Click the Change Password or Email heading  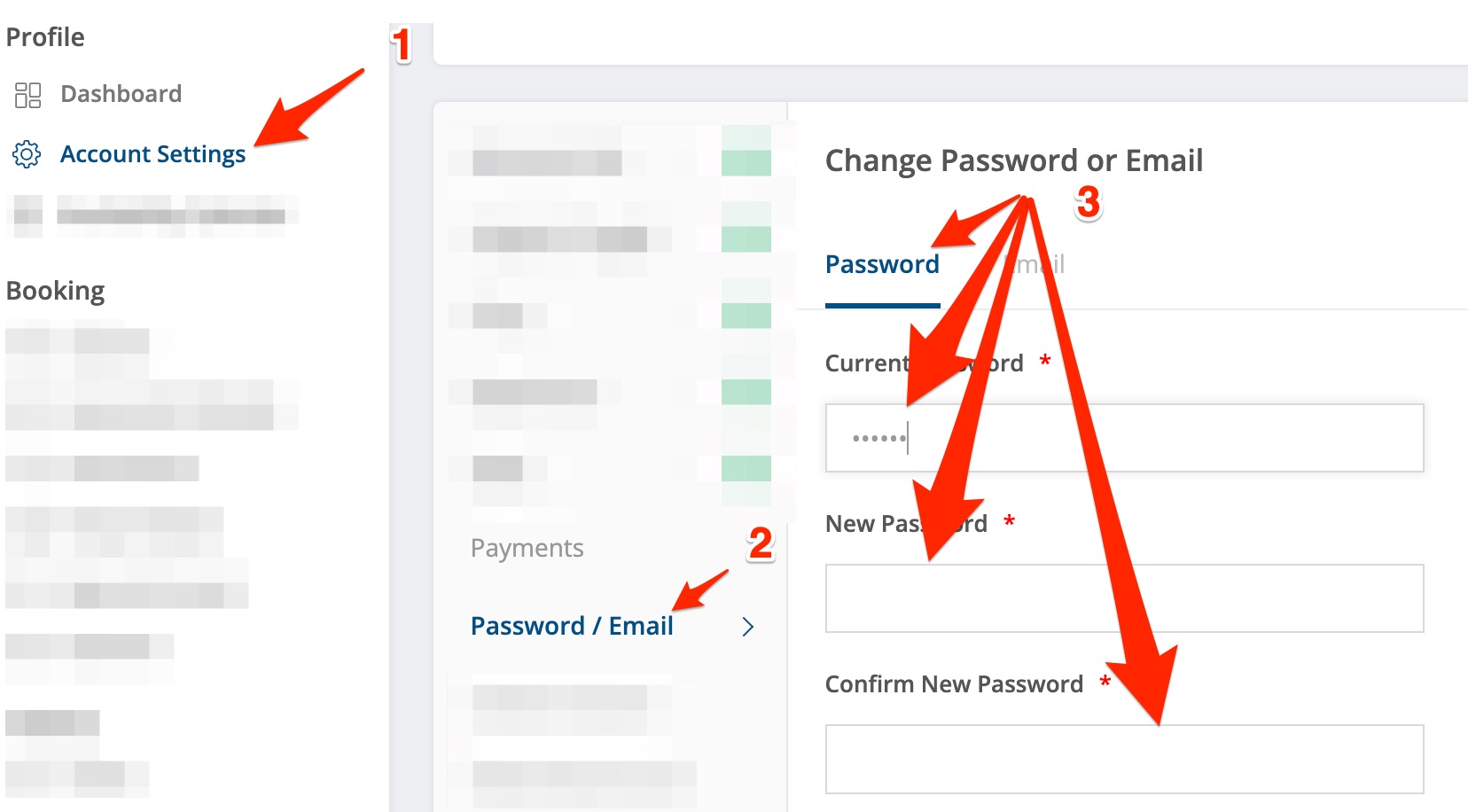click(x=1013, y=160)
